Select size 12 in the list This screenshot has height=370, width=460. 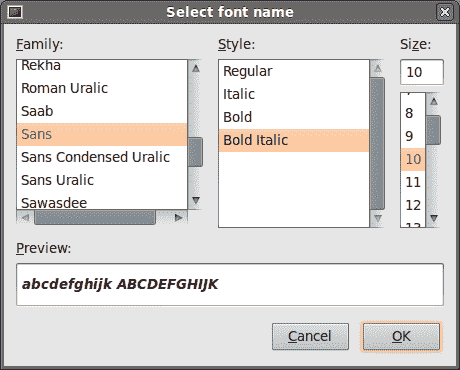(413, 205)
